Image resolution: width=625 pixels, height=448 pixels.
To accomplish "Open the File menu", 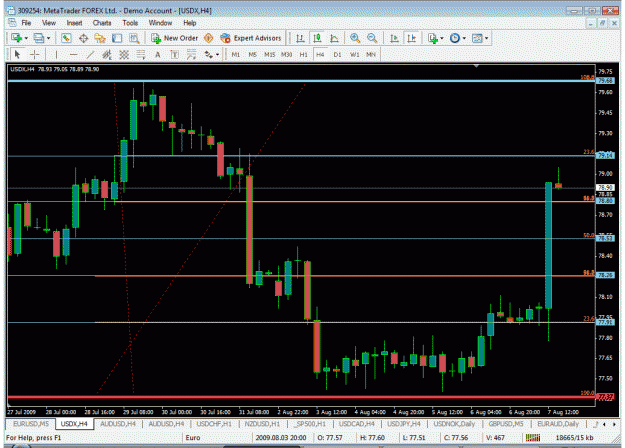I will (26, 23).
